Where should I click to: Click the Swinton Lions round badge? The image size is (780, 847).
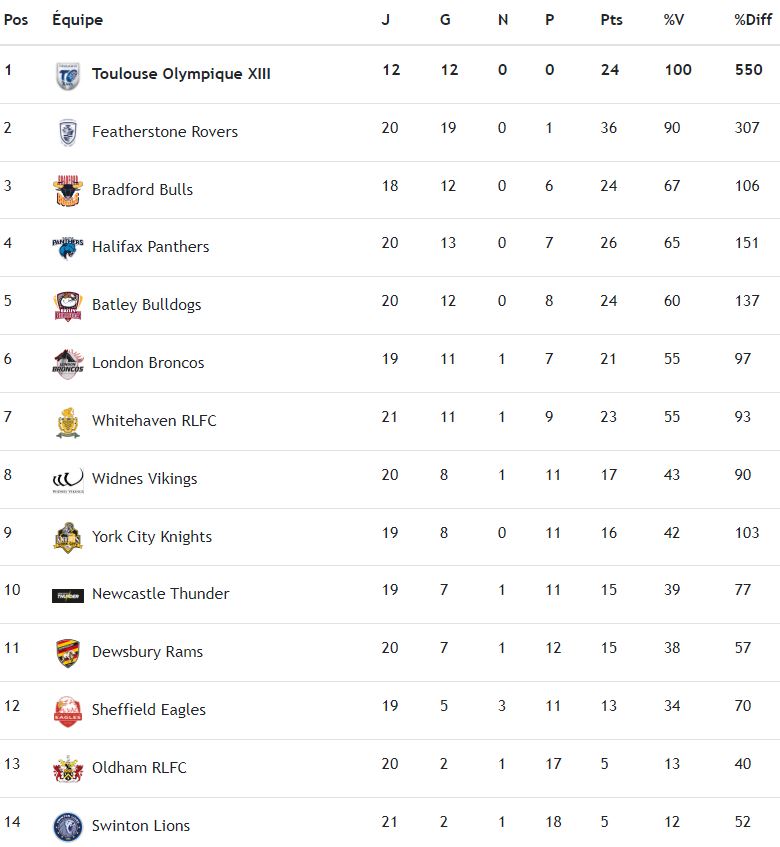click(68, 826)
